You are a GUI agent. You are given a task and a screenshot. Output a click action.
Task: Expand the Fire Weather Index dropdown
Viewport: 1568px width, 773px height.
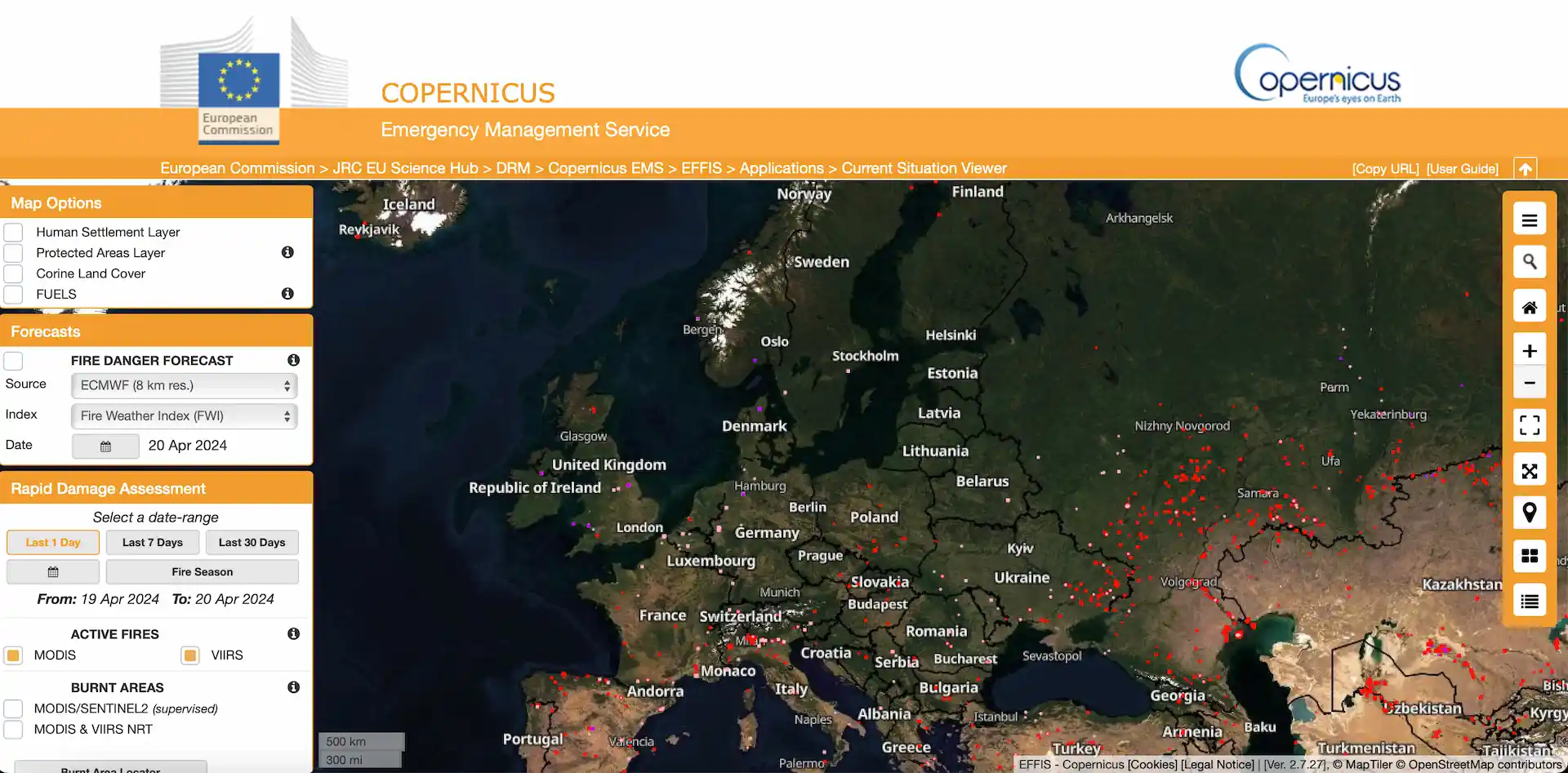tap(184, 416)
